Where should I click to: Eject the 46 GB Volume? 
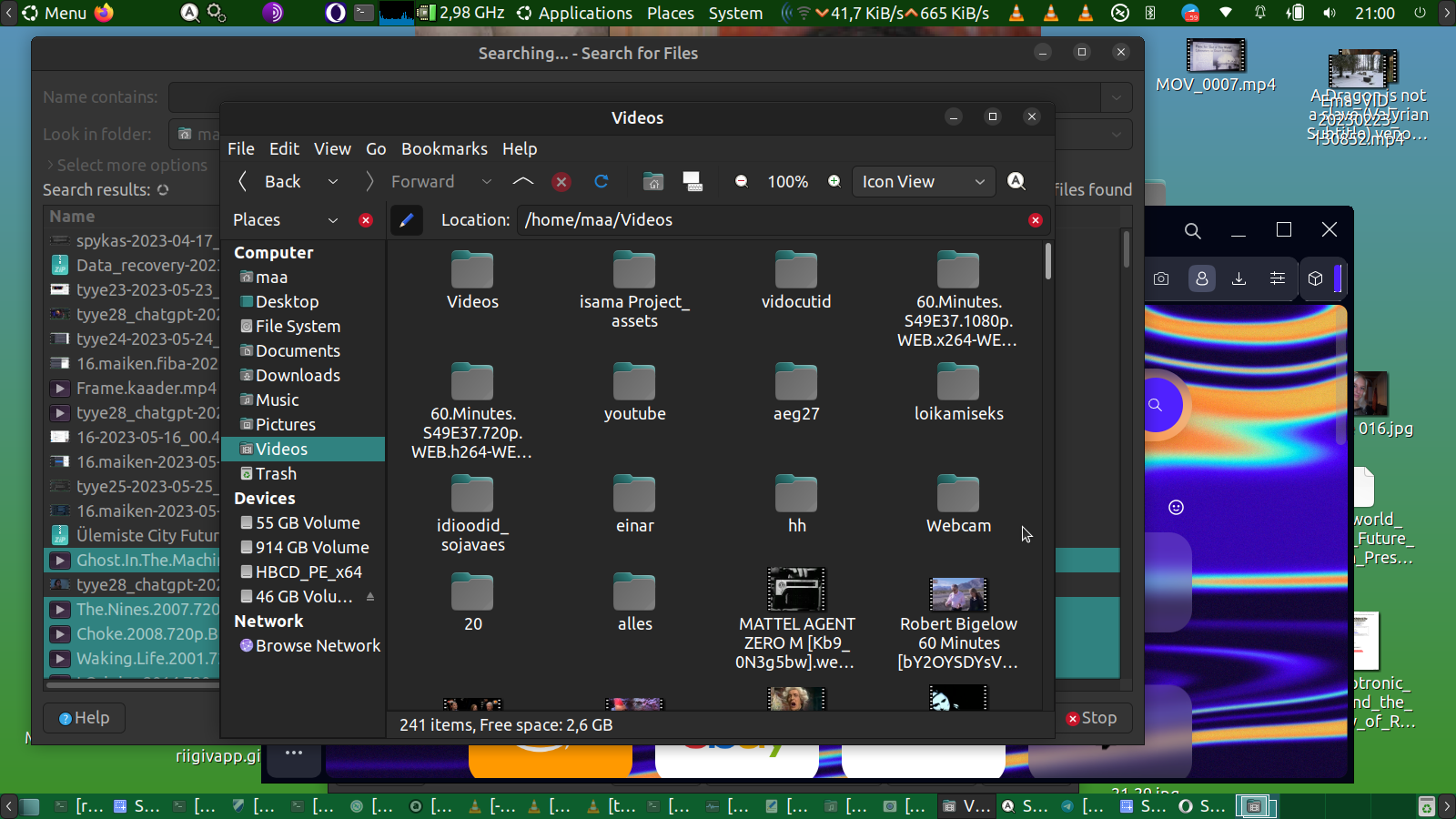tap(370, 597)
